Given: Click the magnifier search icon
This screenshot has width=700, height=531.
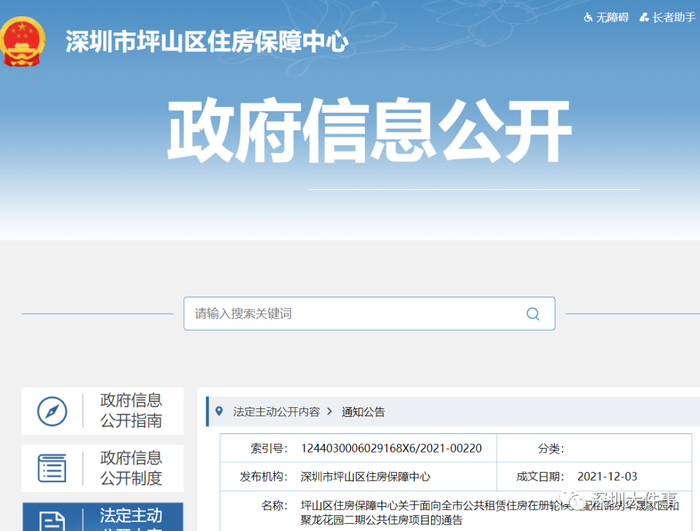Looking at the screenshot, I should click(x=533, y=314).
